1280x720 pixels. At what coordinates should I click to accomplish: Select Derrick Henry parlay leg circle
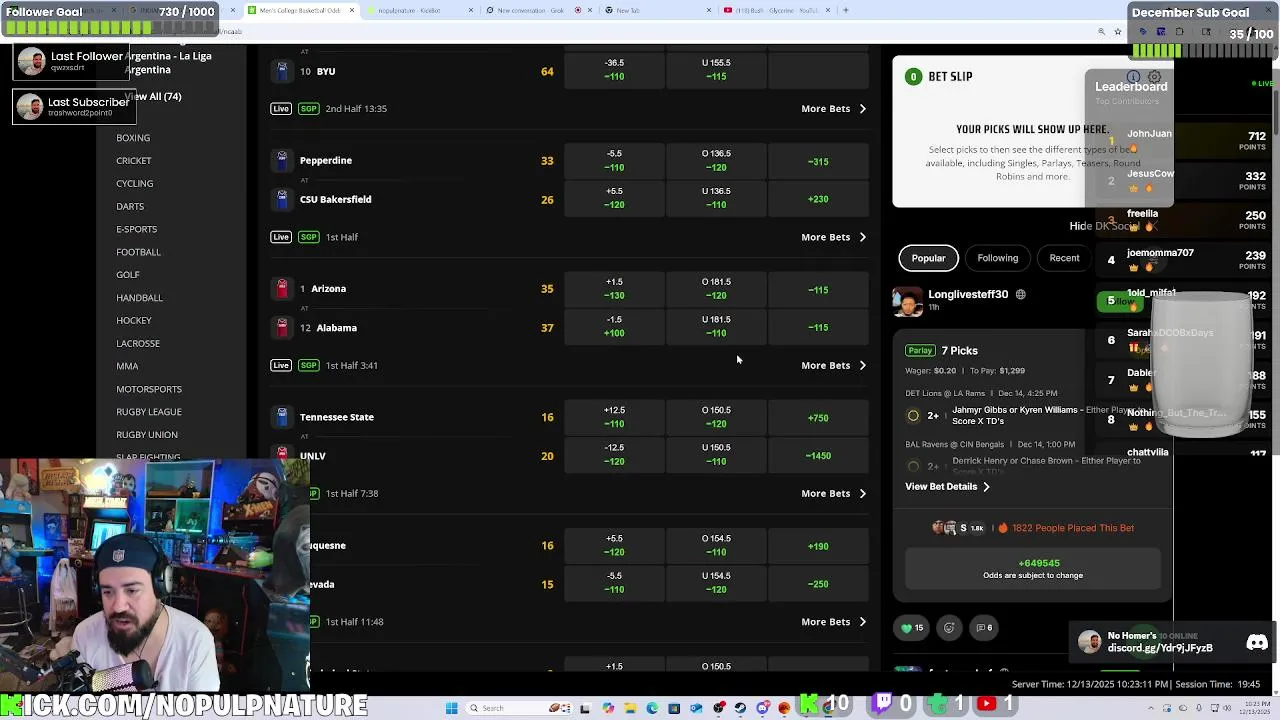913,466
